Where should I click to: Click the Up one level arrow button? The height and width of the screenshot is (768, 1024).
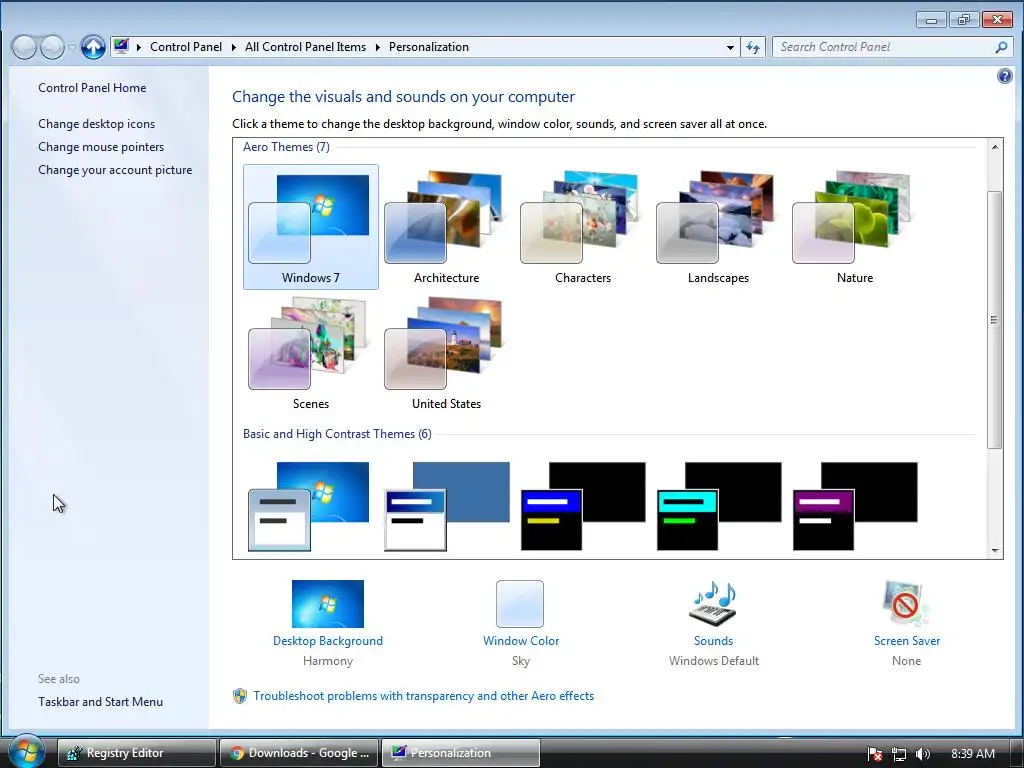(x=93, y=47)
